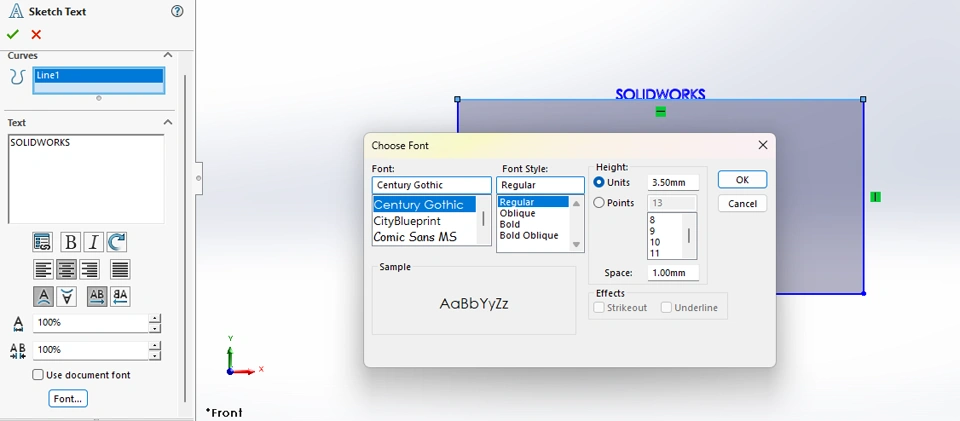Click font style list down arrow
This screenshot has width=960, height=421.
tap(576, 244)
